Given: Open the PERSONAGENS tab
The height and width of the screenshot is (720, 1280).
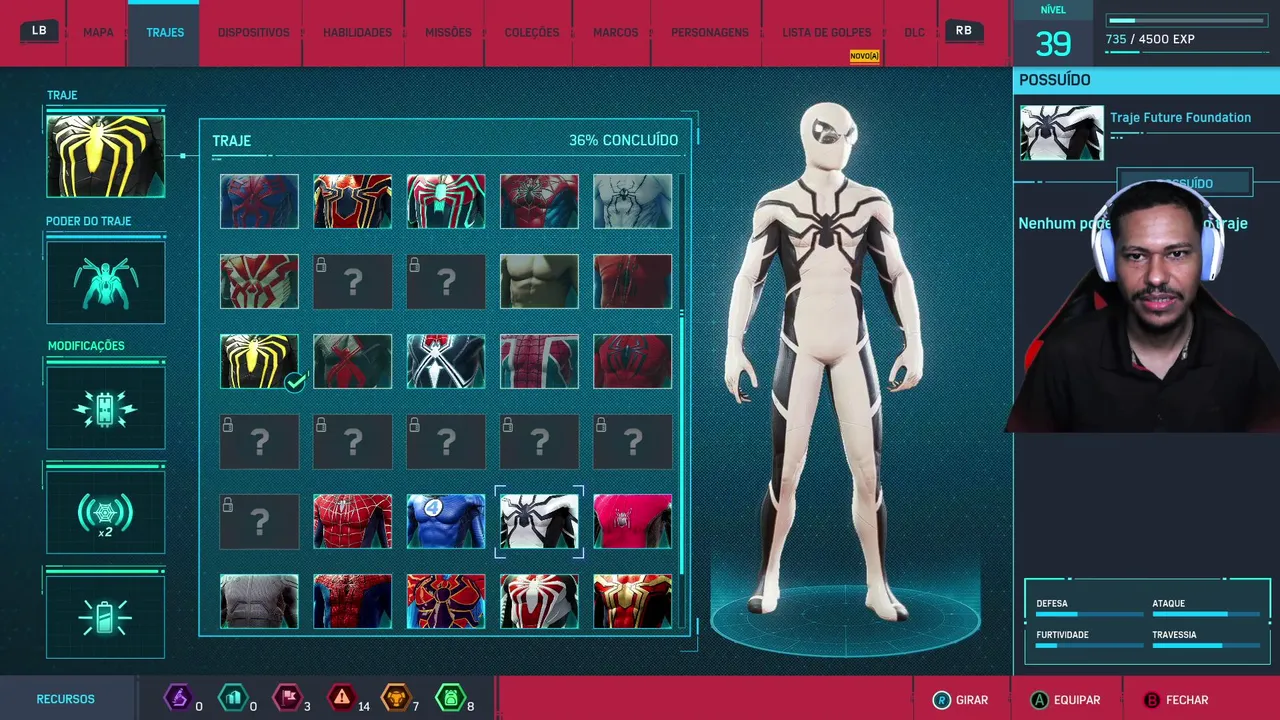Looking at the screenshot, I should (709, 32).
